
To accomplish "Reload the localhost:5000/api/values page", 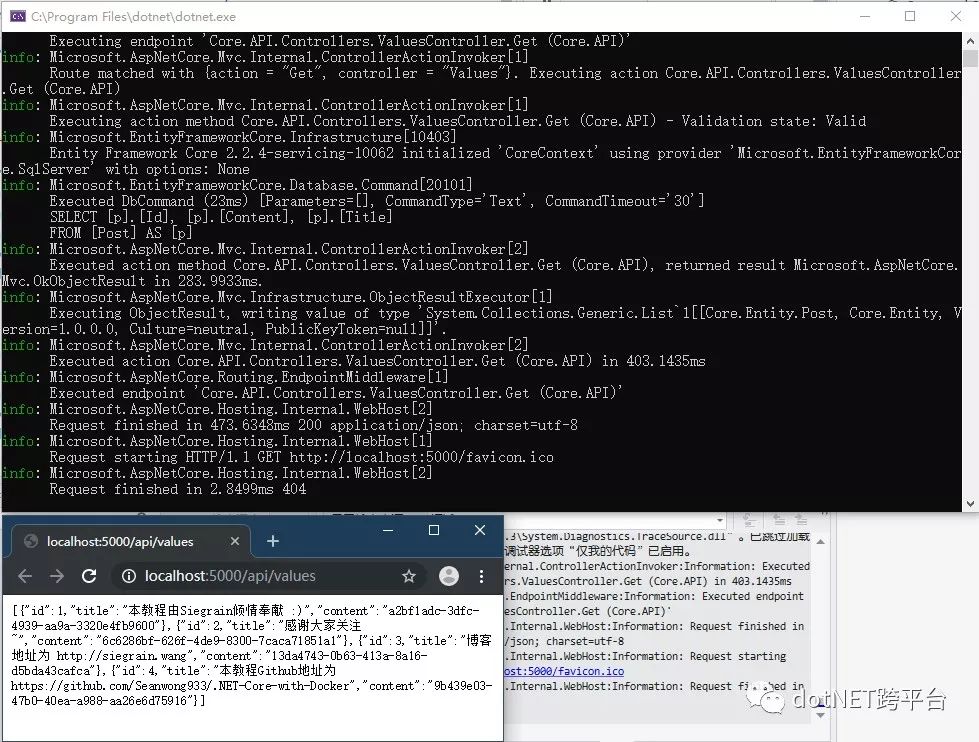I will (x=89, y=576).
